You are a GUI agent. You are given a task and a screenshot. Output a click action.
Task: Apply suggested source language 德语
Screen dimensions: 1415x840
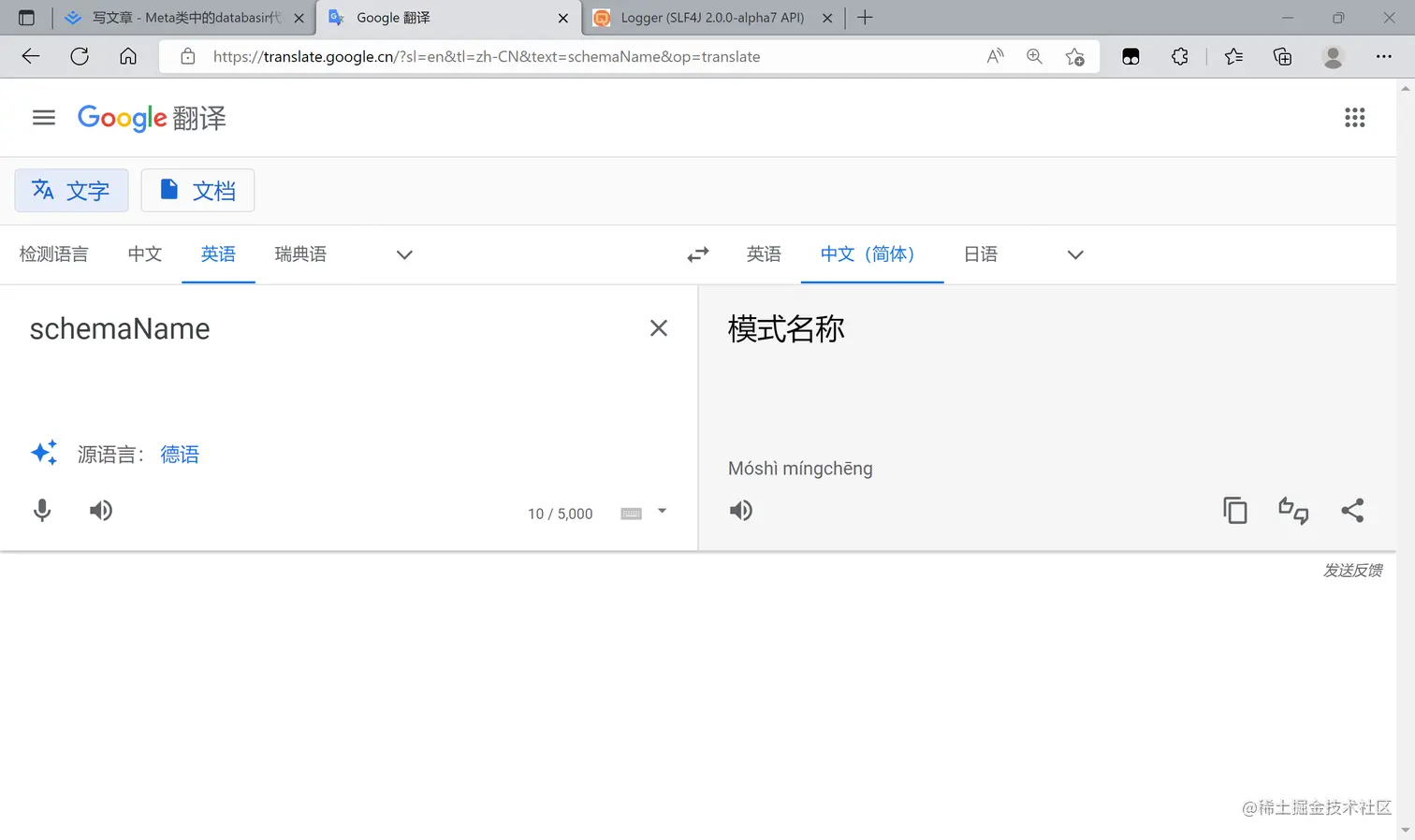pos(180,455)
